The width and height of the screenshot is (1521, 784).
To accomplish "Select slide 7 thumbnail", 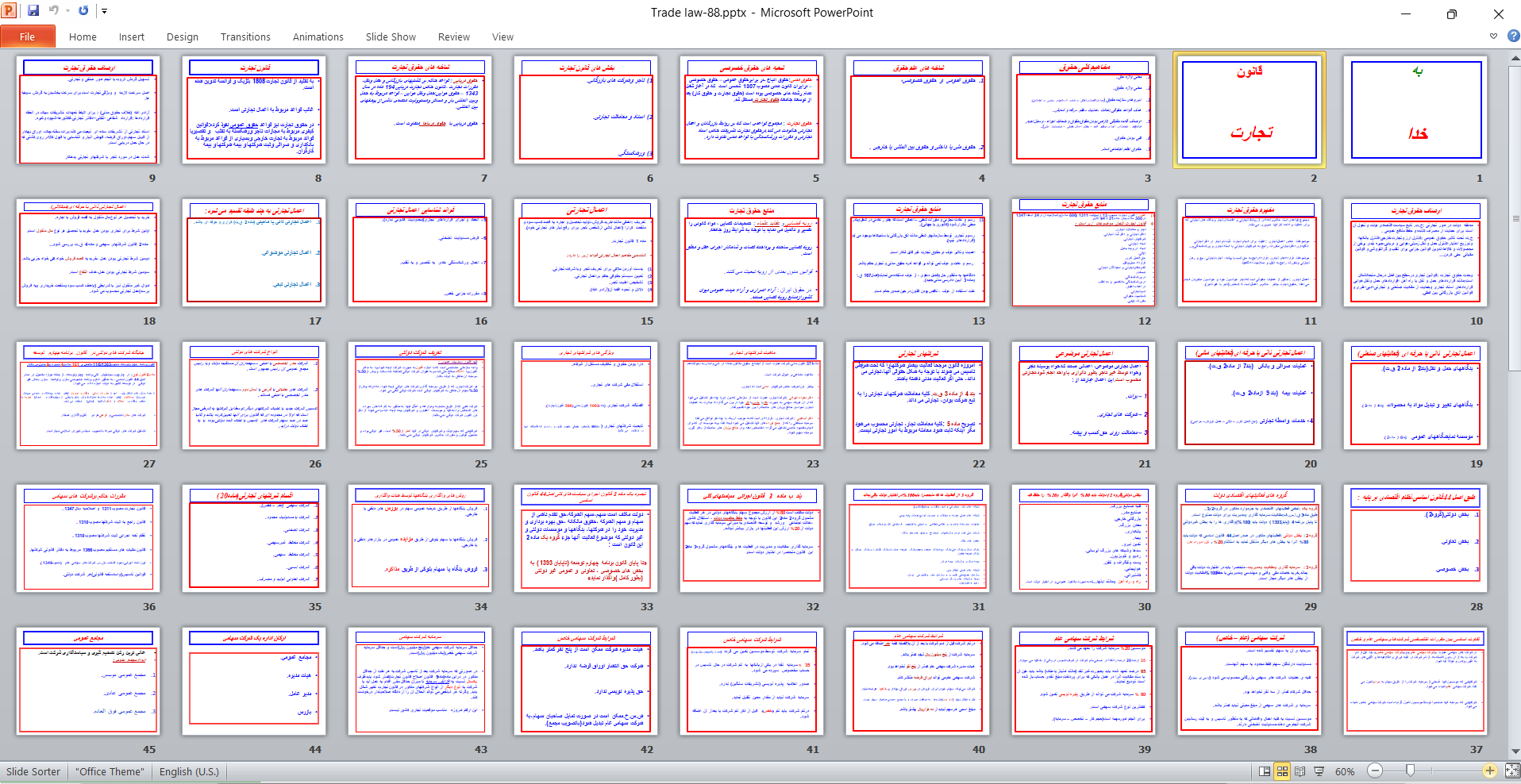I will click(420, 110).
